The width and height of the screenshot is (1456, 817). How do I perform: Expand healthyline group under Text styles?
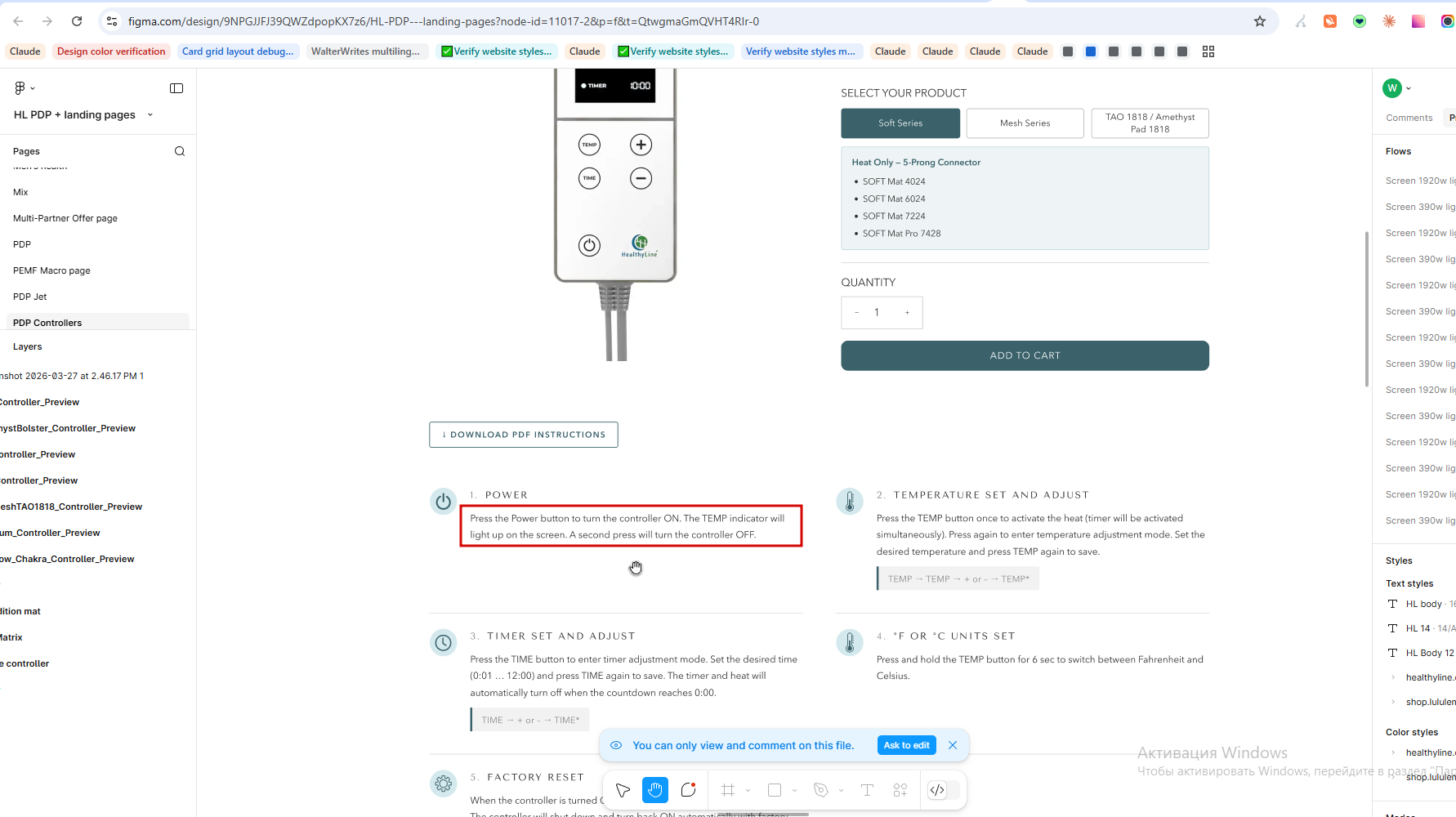pyautogui.click(x=1393, y=677)
